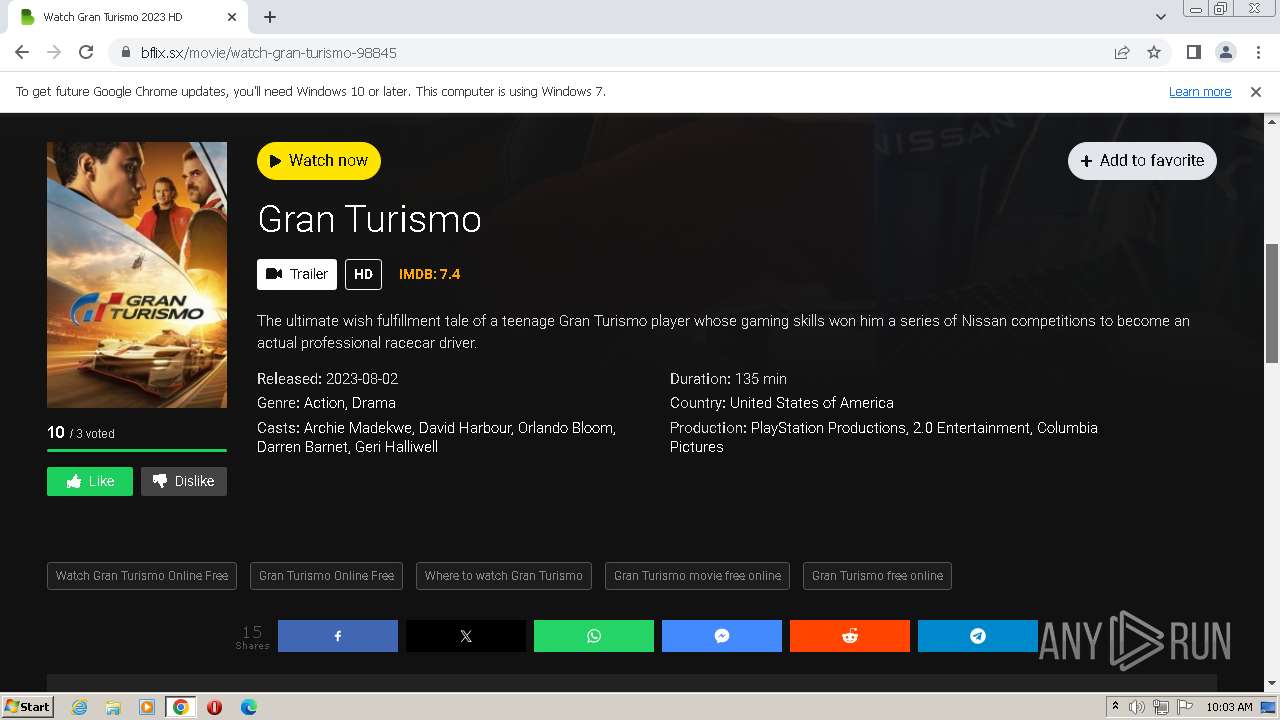Open tab search dropdown arrow

(x=1161, y=17)
